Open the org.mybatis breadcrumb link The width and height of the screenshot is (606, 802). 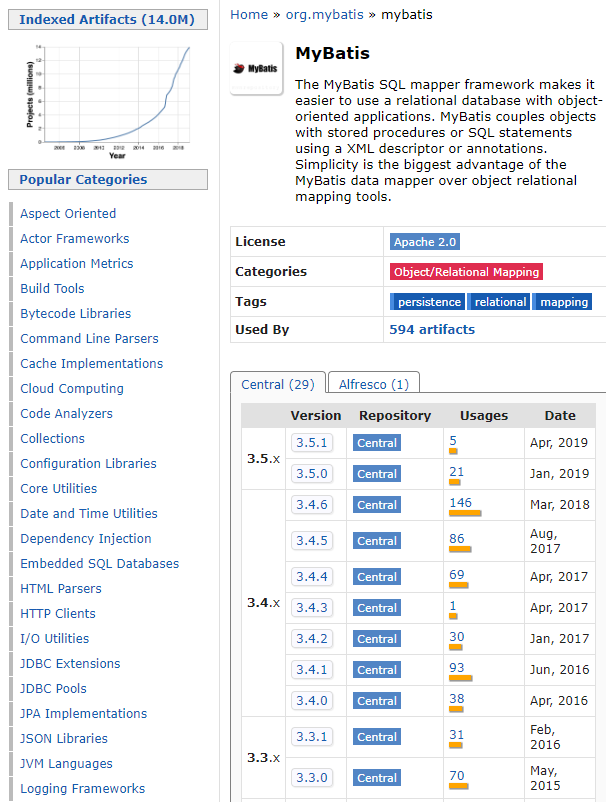(324, 15)
